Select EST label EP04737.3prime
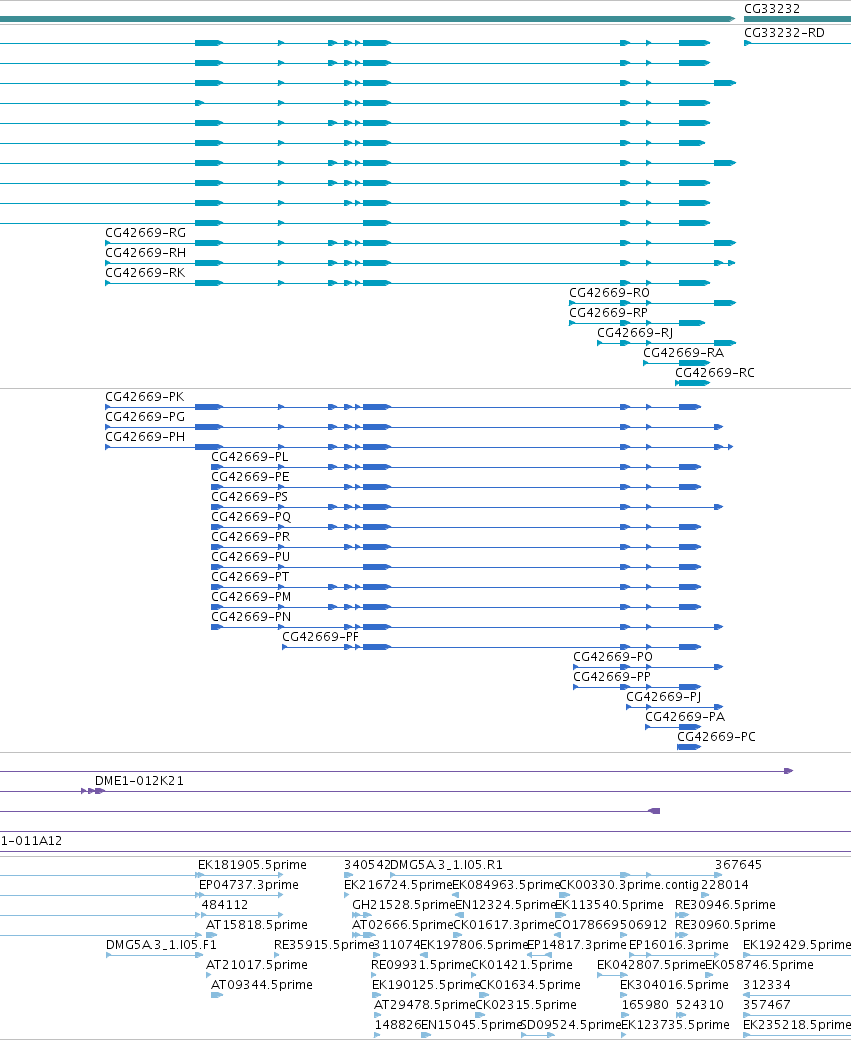The width and height of the screenshot is (851, 1040). tap(249, 885)
